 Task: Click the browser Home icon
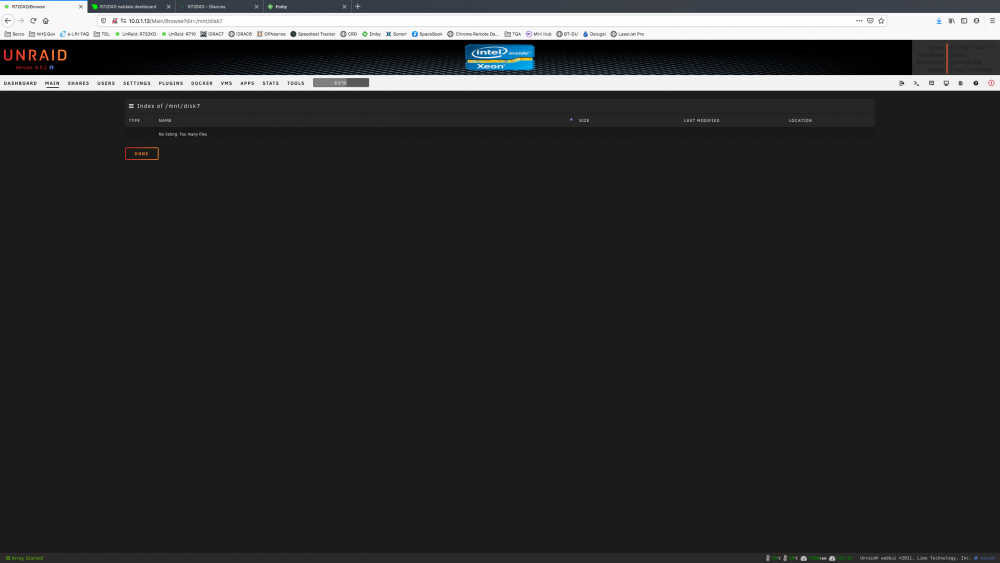[x=45, y=20]
